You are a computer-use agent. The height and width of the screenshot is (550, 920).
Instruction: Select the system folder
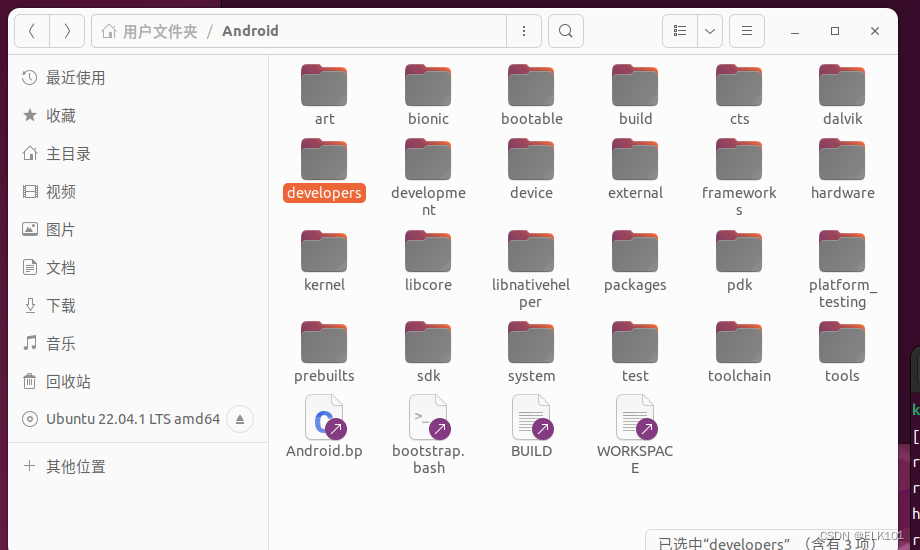[x=532, y=353]
